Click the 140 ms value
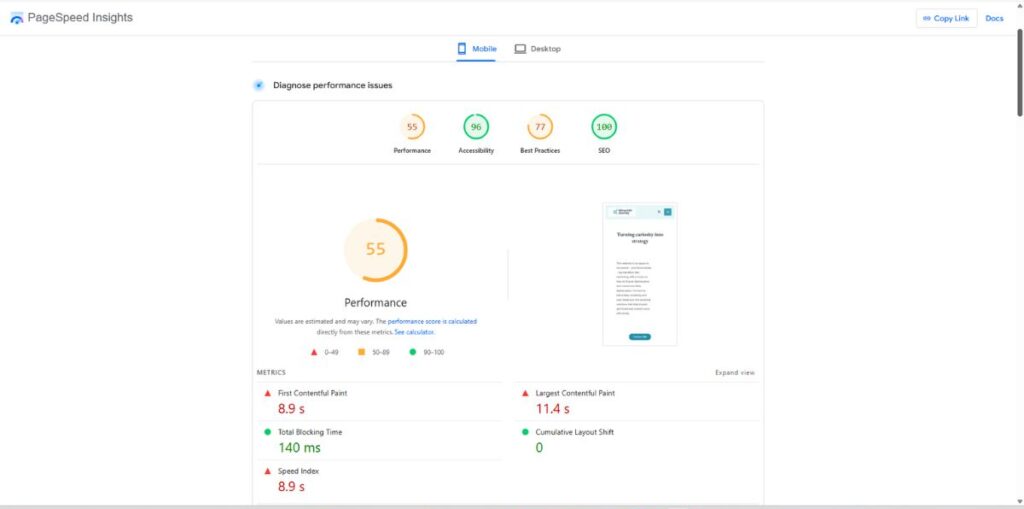 point(300,448)
